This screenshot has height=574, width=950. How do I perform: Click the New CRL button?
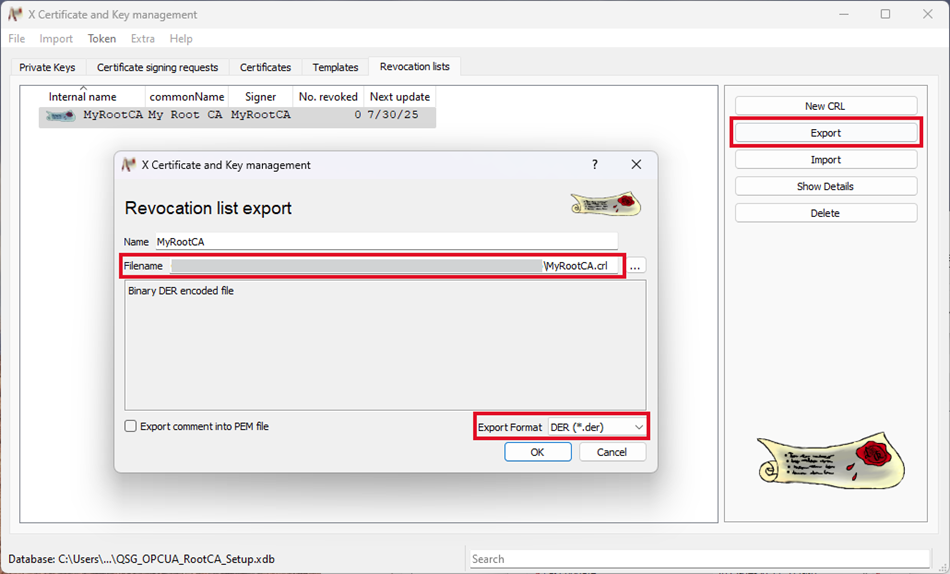[825, 106]
